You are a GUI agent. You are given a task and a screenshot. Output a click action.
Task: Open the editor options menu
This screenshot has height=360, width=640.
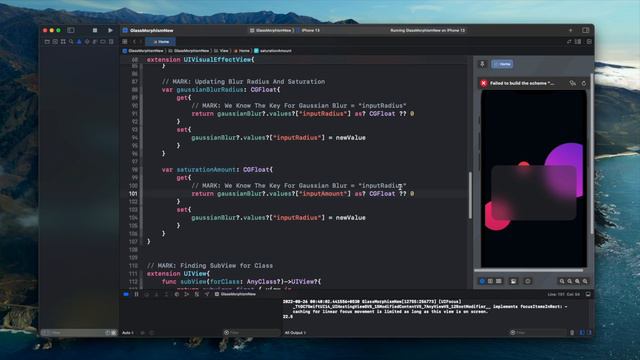578,42
